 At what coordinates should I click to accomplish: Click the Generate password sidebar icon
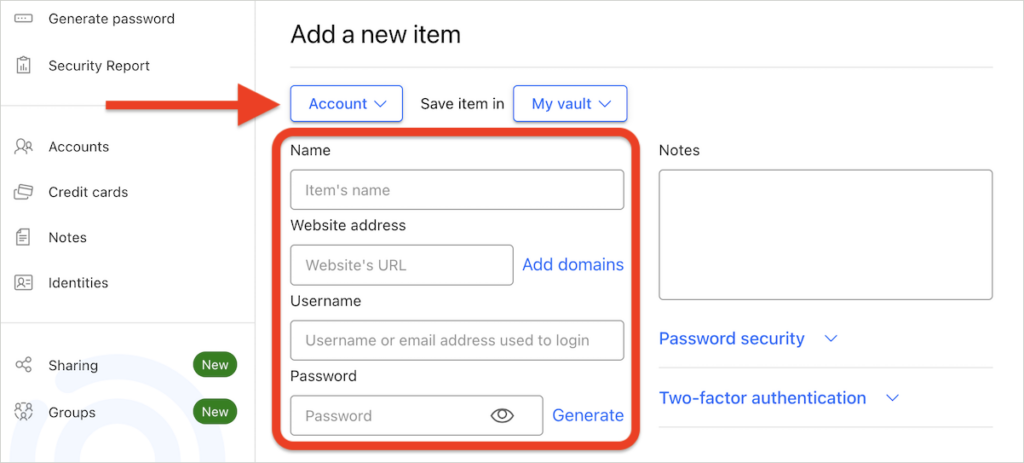coord(24,19)
